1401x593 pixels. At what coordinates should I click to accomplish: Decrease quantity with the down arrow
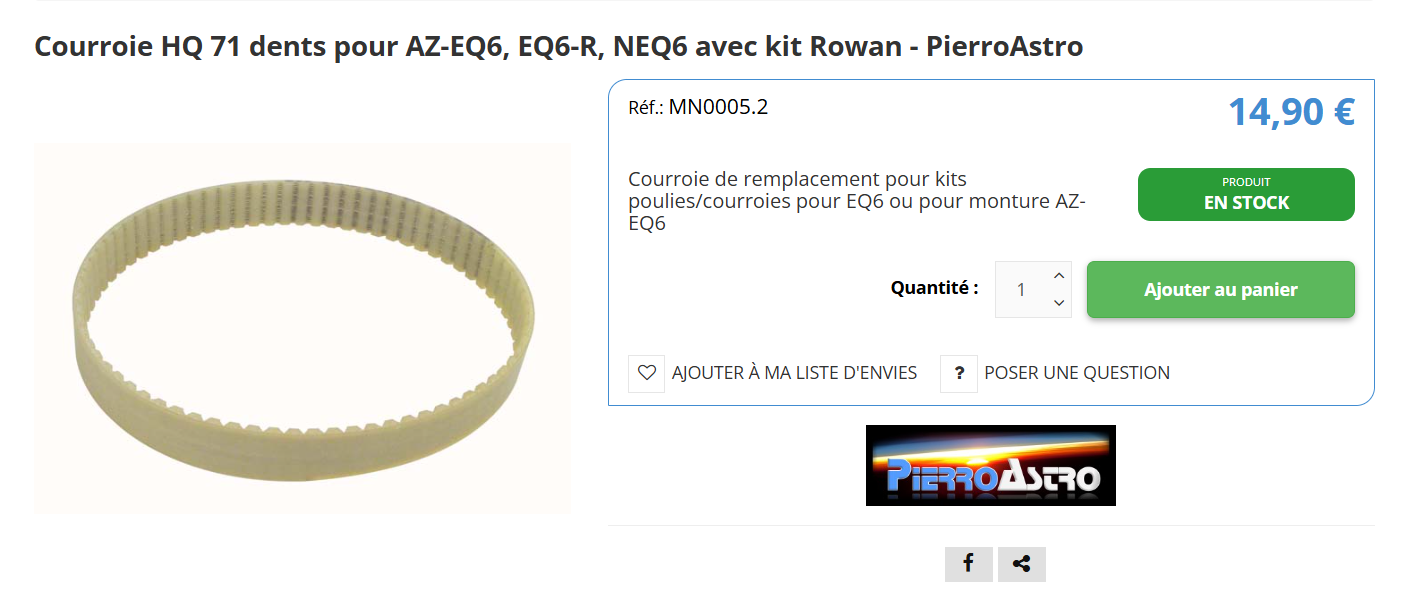click(1059, 302)
